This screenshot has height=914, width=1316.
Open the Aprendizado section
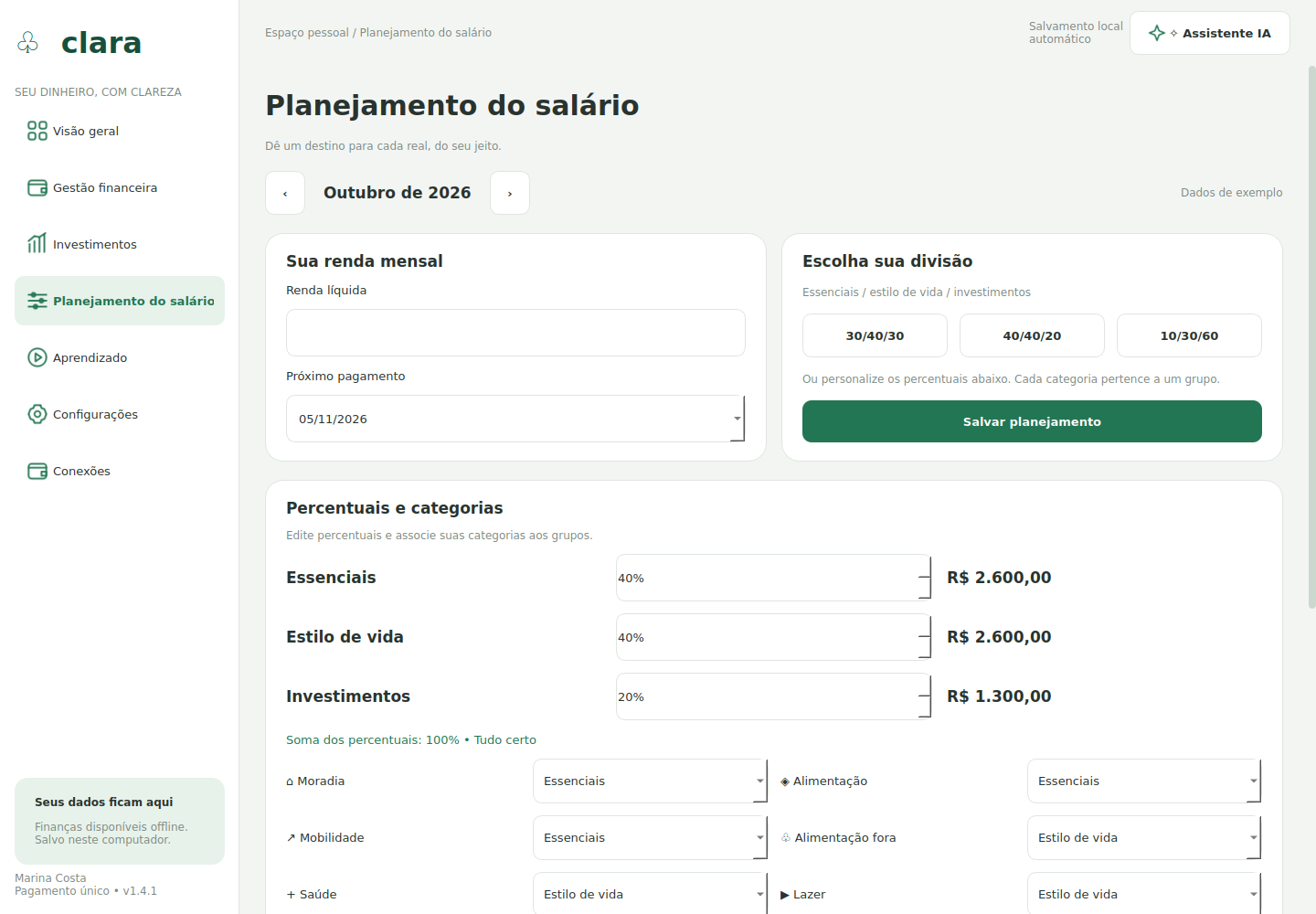(120, 357)
